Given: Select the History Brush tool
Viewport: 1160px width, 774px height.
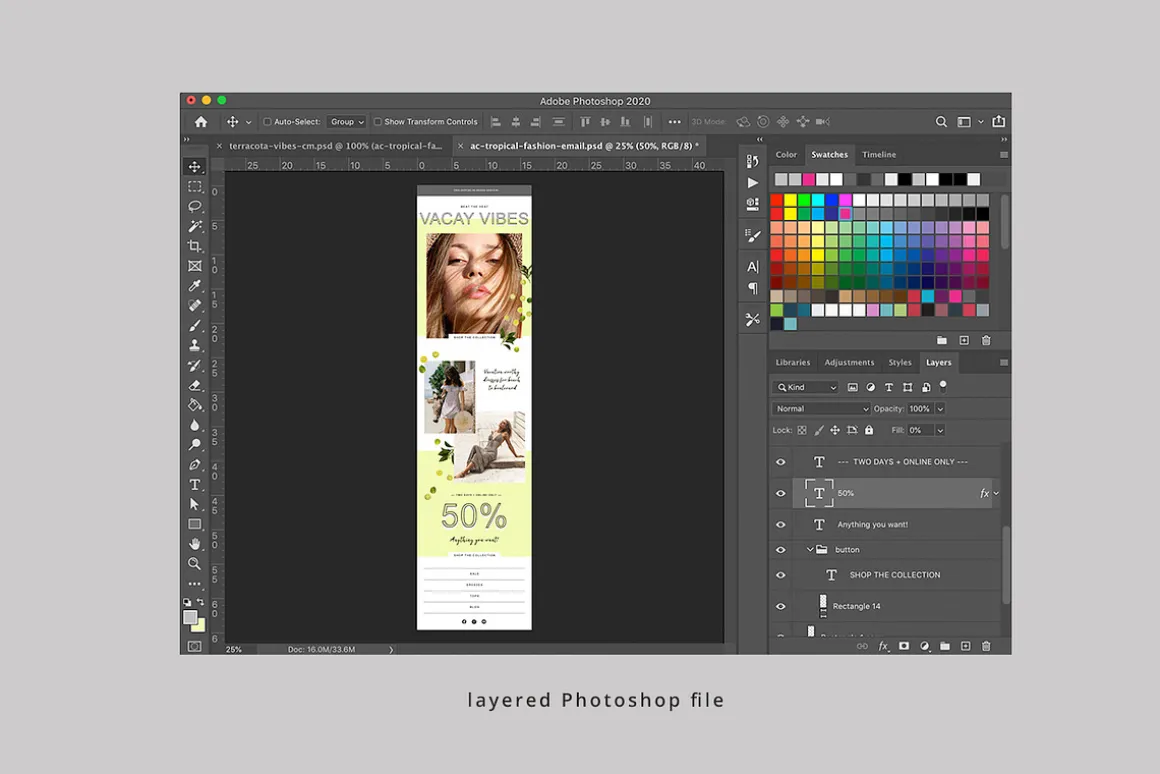Looking at the screenshot, I should 195,365.
